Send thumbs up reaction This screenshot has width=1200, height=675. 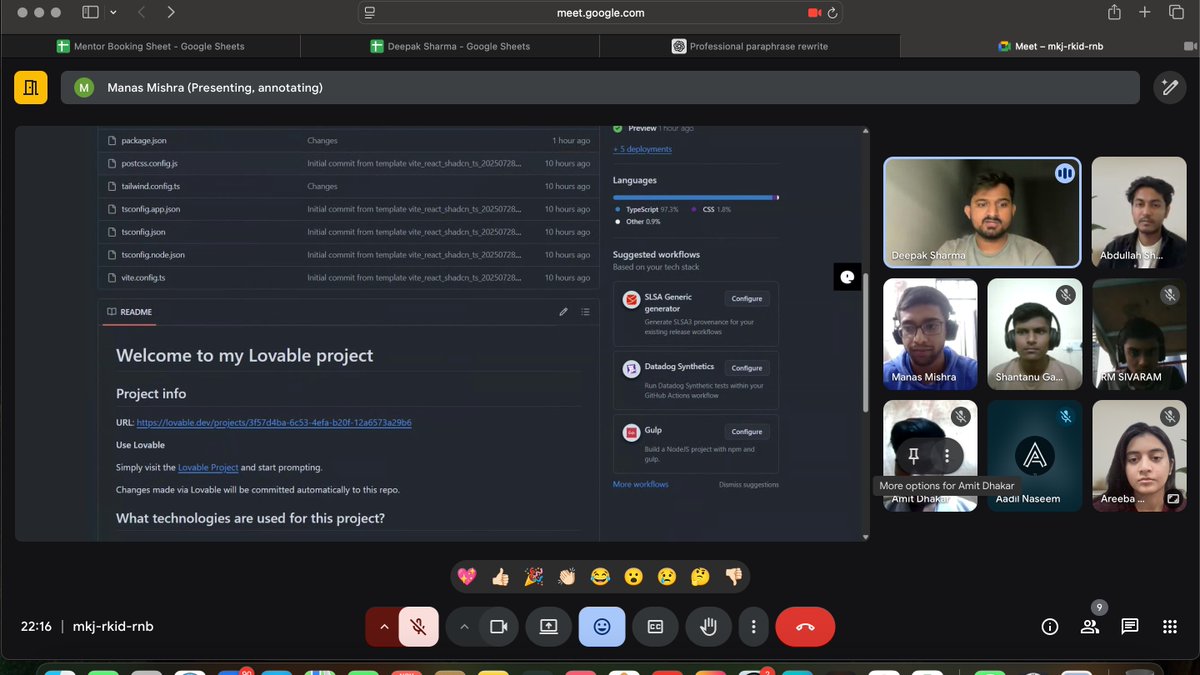click(x=500, y=576)
